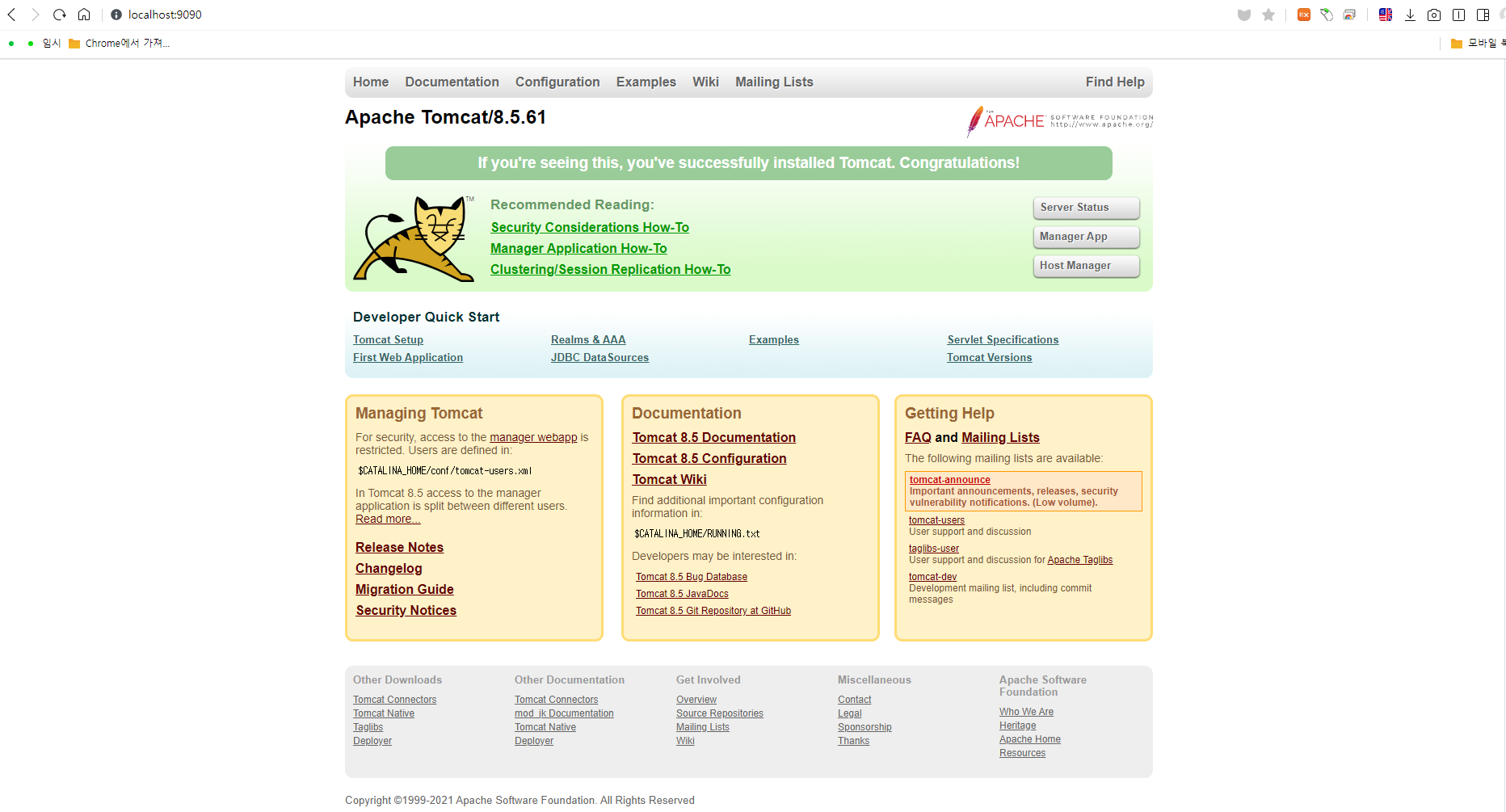Open the JDBC DataSources link
Viewport: 1506px width, 812px height.
(x=599, y=358)
